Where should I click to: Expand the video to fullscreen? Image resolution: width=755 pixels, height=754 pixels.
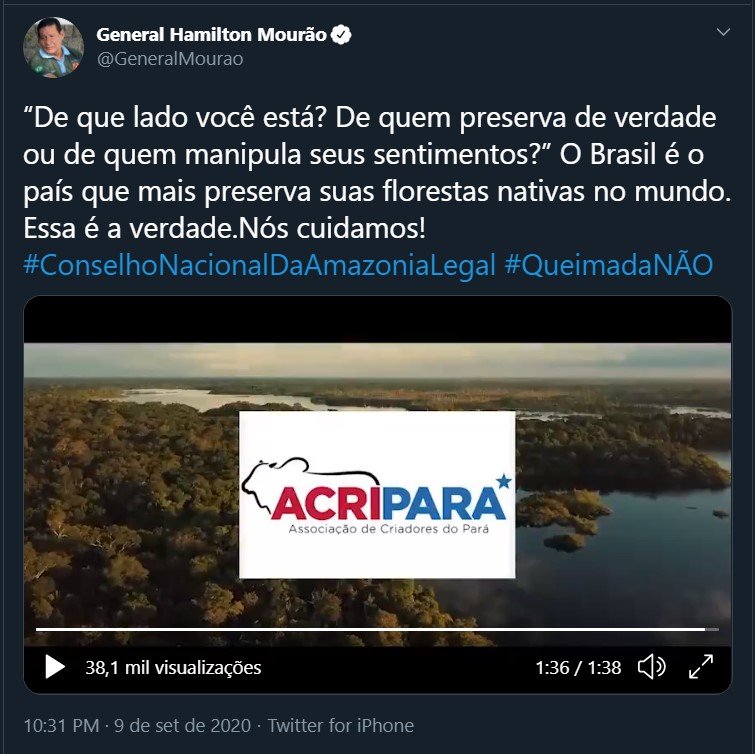[x=701, y=667]
